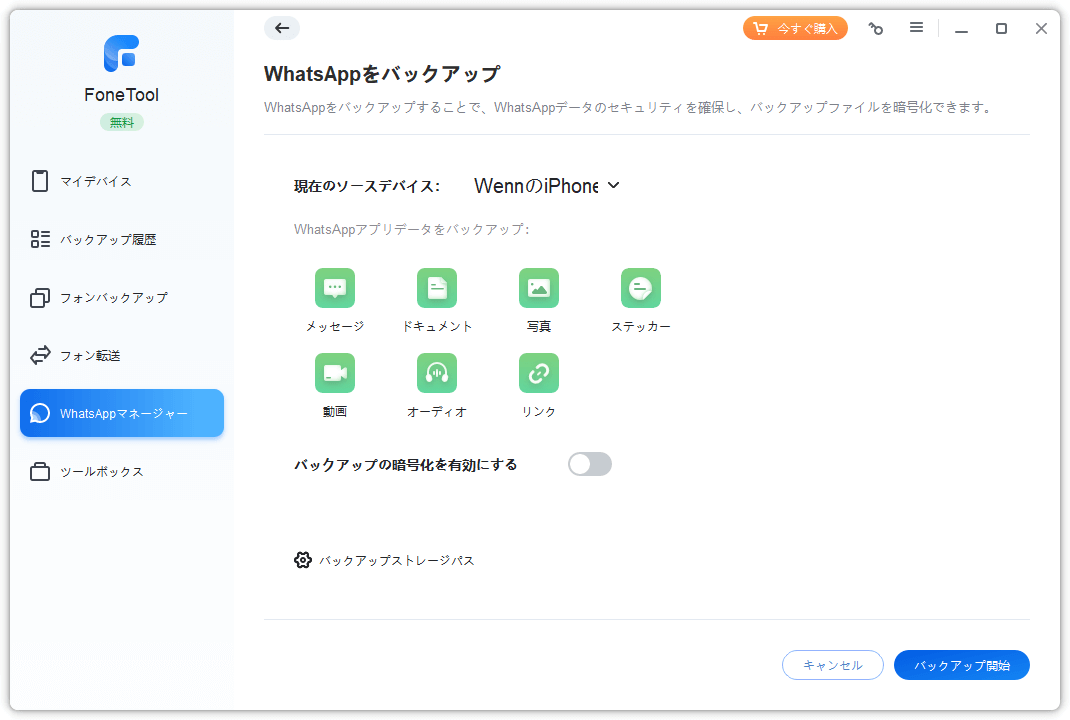Image resolution: width=1070 pixels, height=720 pixels.
Task: Click the リンク (Links) icon
Action: click(539, 373)
